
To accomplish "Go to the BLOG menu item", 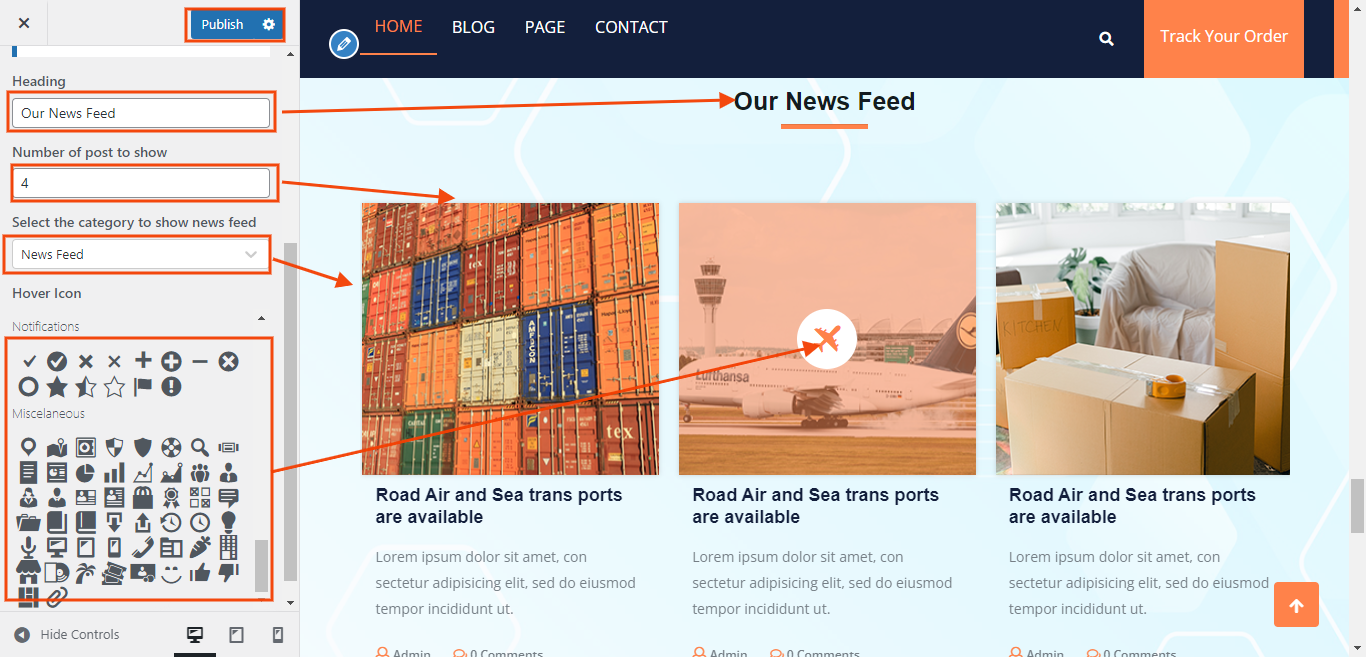I will click(x=473, y=27).
